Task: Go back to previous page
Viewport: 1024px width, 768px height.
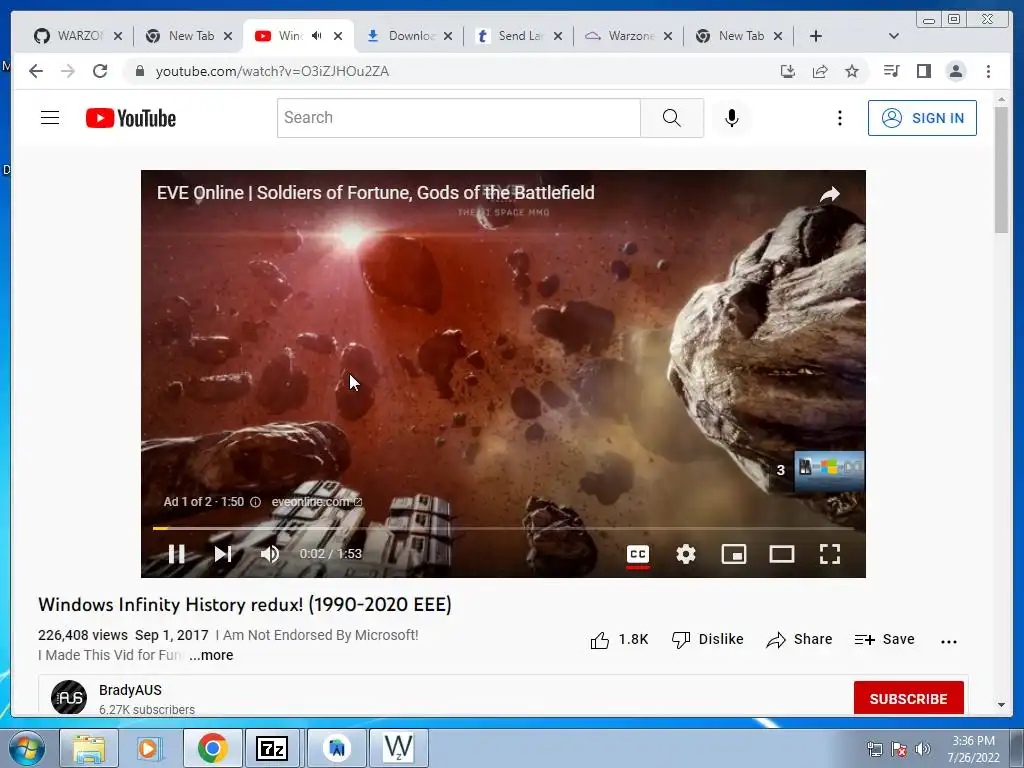Action: [x=36, y=71]
